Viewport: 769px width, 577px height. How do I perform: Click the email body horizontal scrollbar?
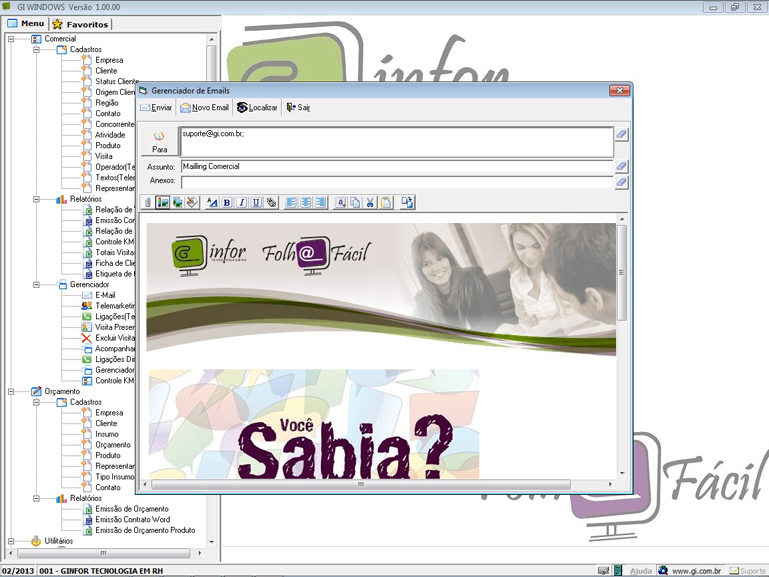361,484
